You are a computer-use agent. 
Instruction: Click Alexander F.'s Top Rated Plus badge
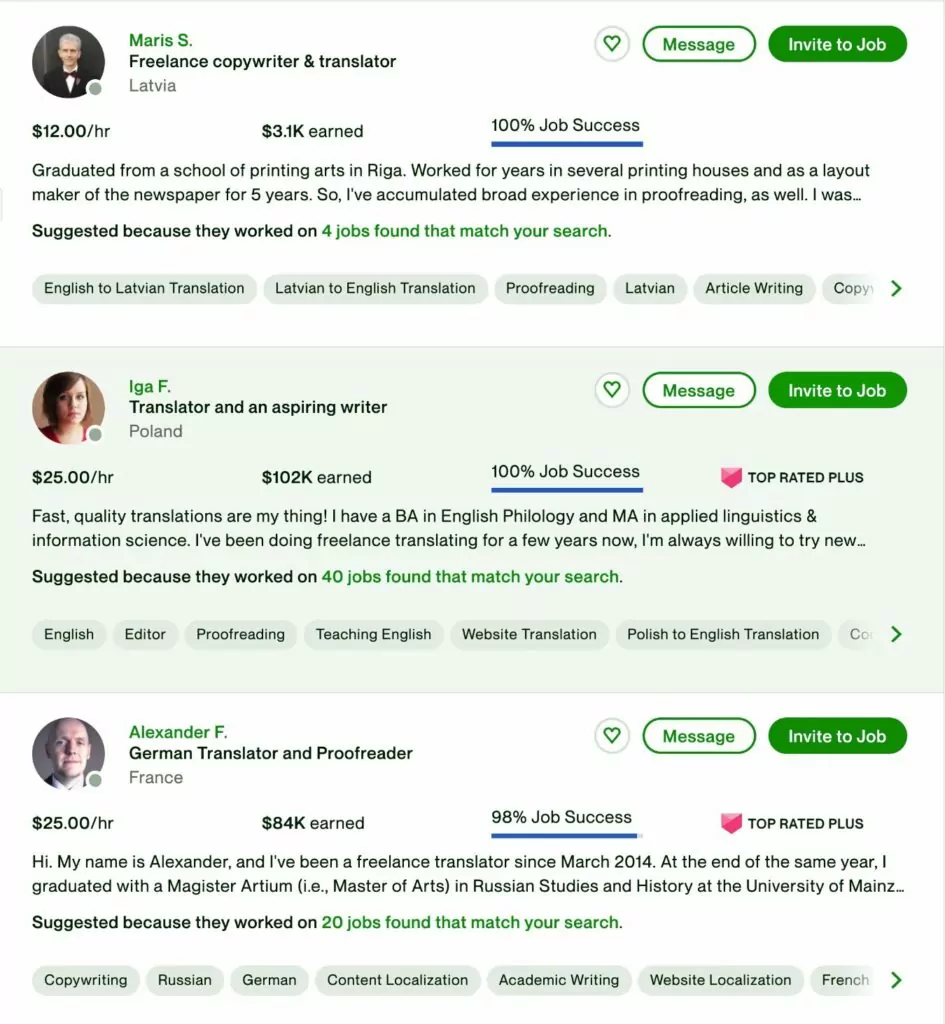click(x=792, y=824)
